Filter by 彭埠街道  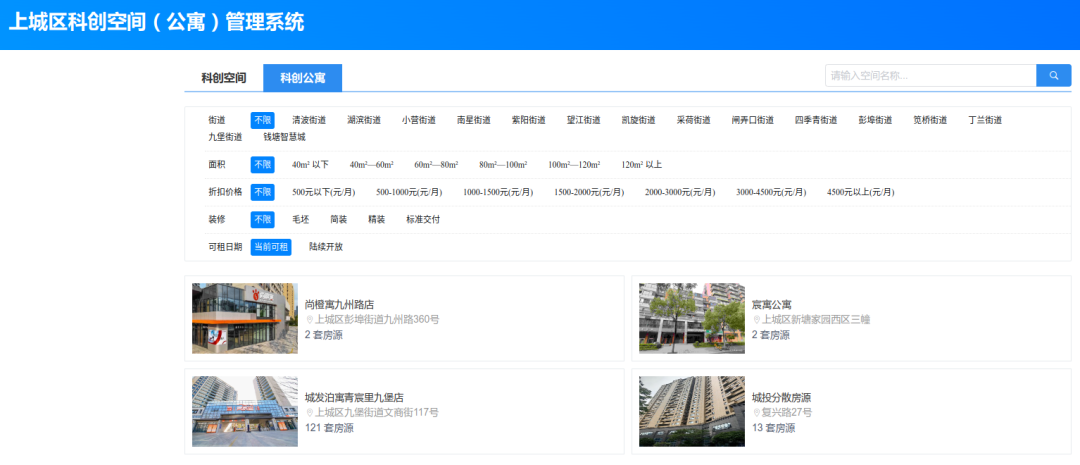(x=875, y=120)
